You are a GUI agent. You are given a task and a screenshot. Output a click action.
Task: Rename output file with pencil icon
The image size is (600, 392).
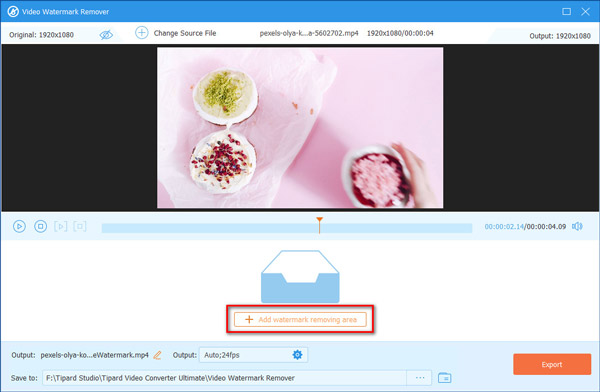click(x=157, y=355)
